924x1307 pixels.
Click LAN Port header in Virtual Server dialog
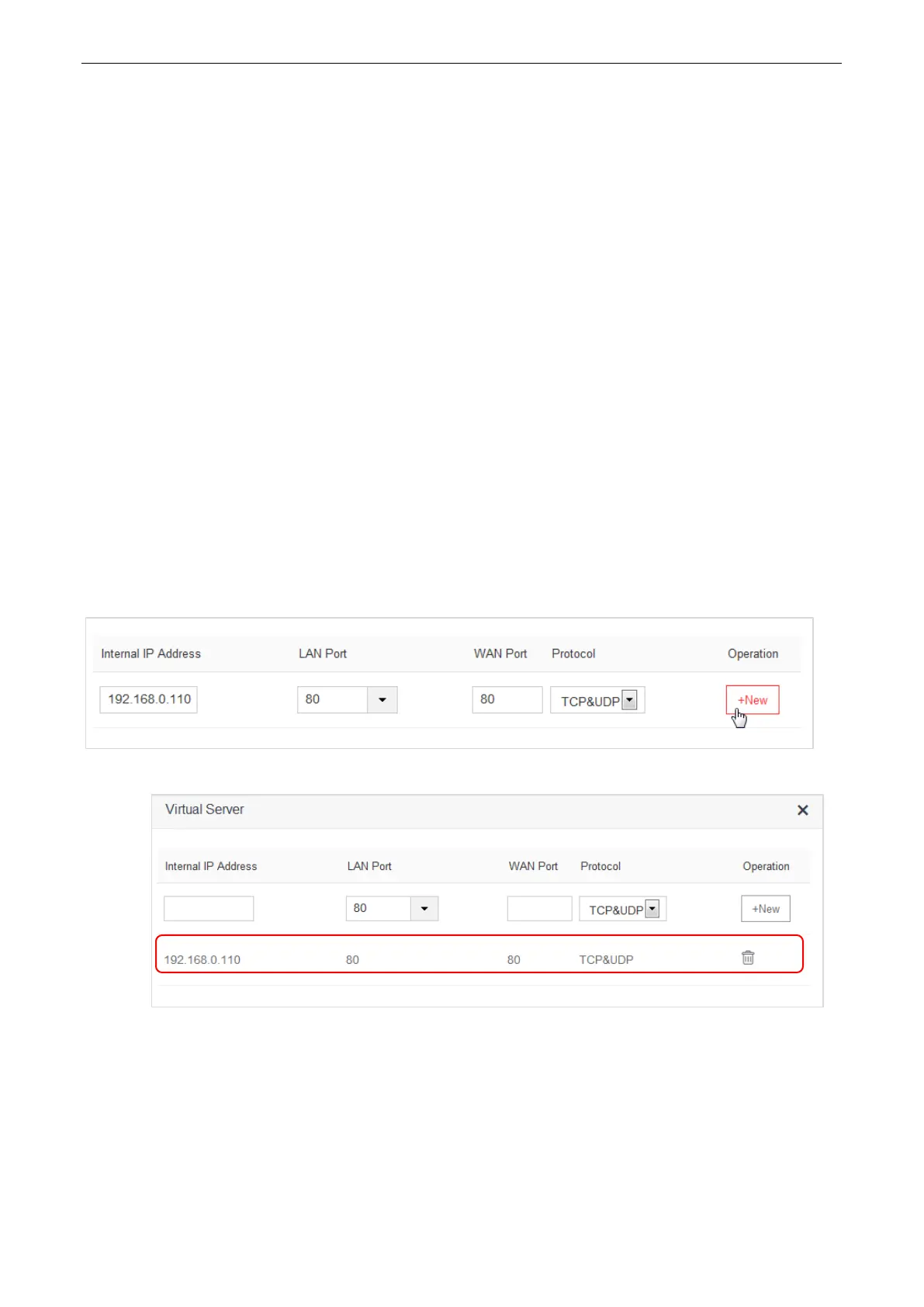tap(369, 866)
